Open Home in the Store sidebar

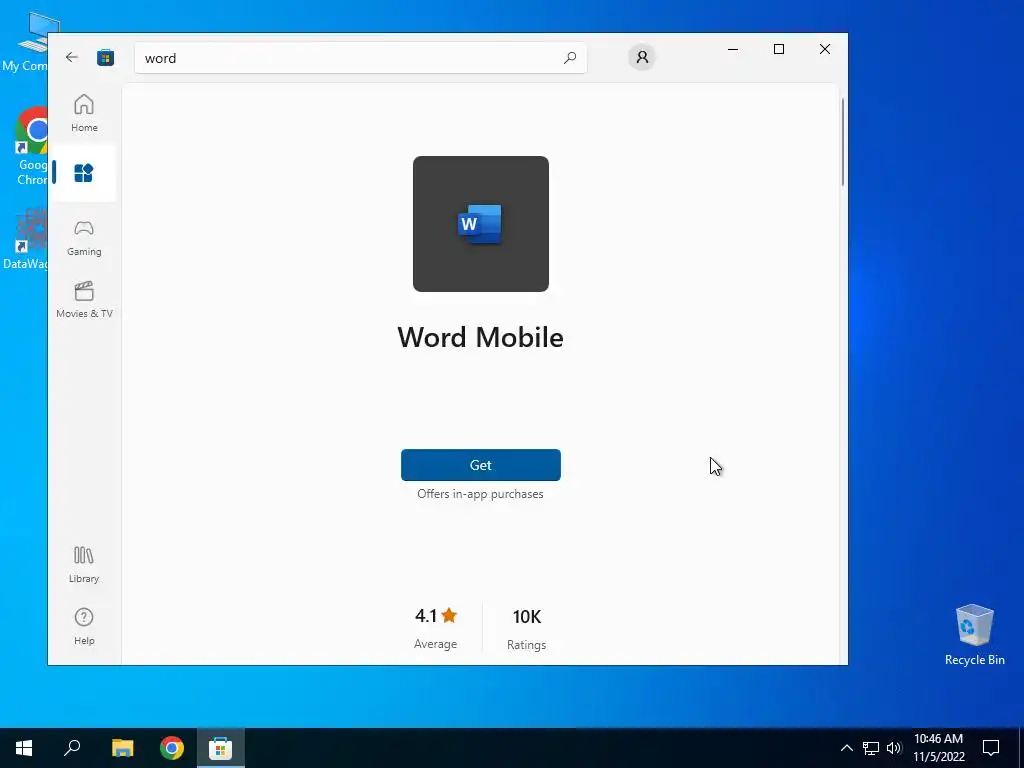[84, 113]
